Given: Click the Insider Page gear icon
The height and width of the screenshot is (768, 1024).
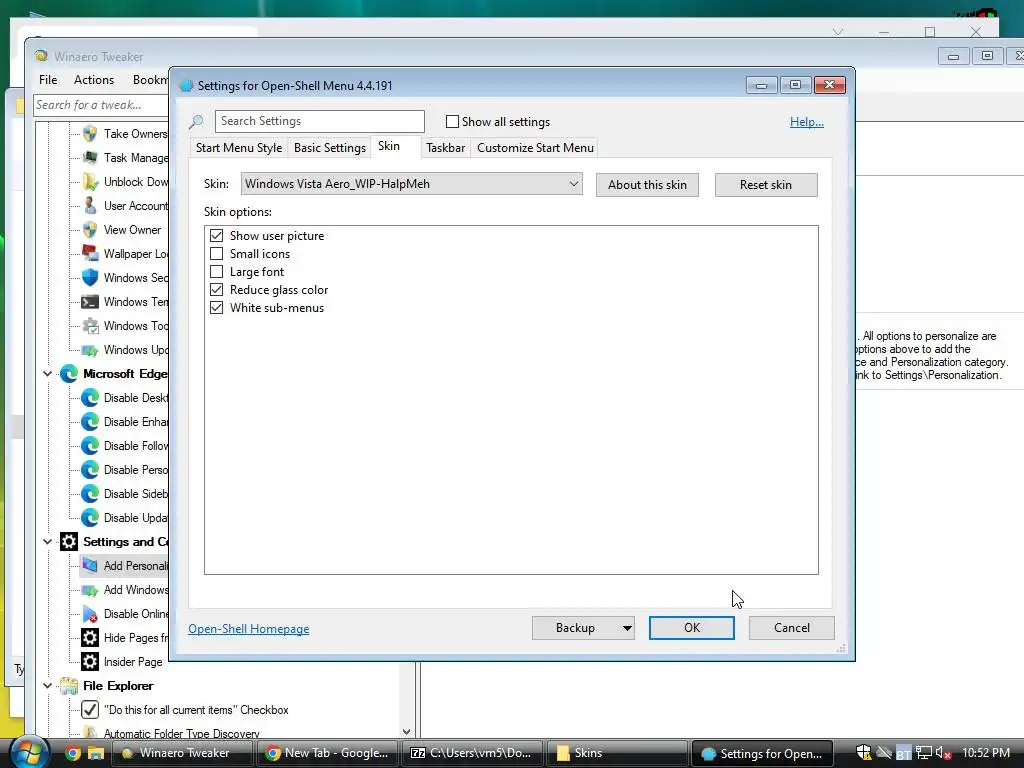Looking at the screenshot, I should click(x=90, y=662).
